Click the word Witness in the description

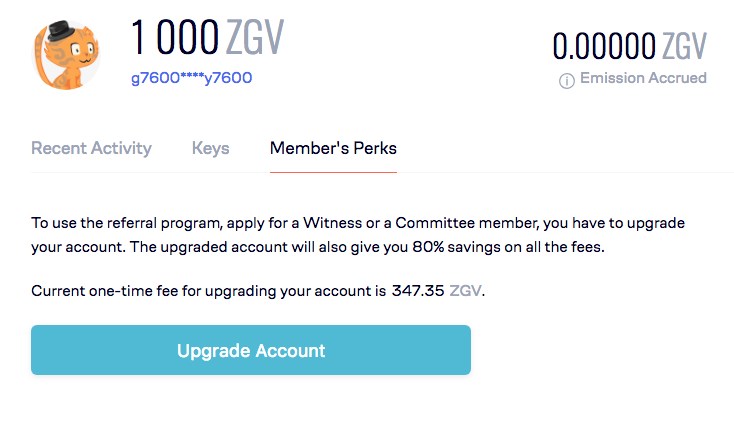point(332,223)
